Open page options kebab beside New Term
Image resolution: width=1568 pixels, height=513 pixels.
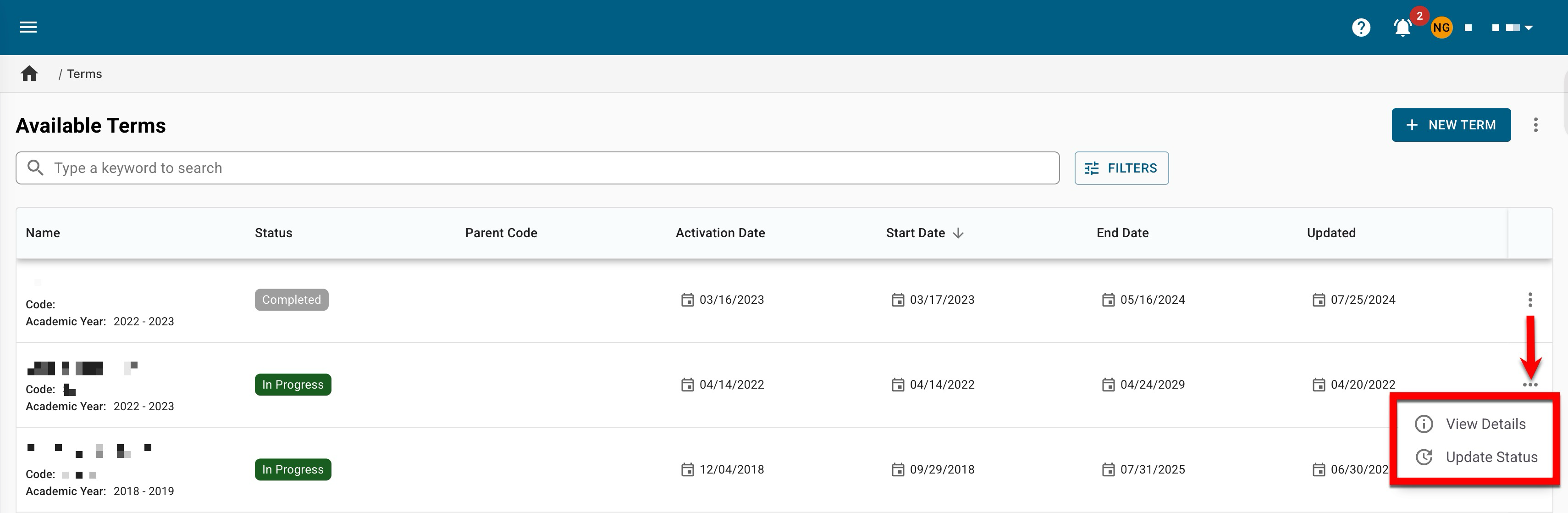click(x=1536, y=125)
